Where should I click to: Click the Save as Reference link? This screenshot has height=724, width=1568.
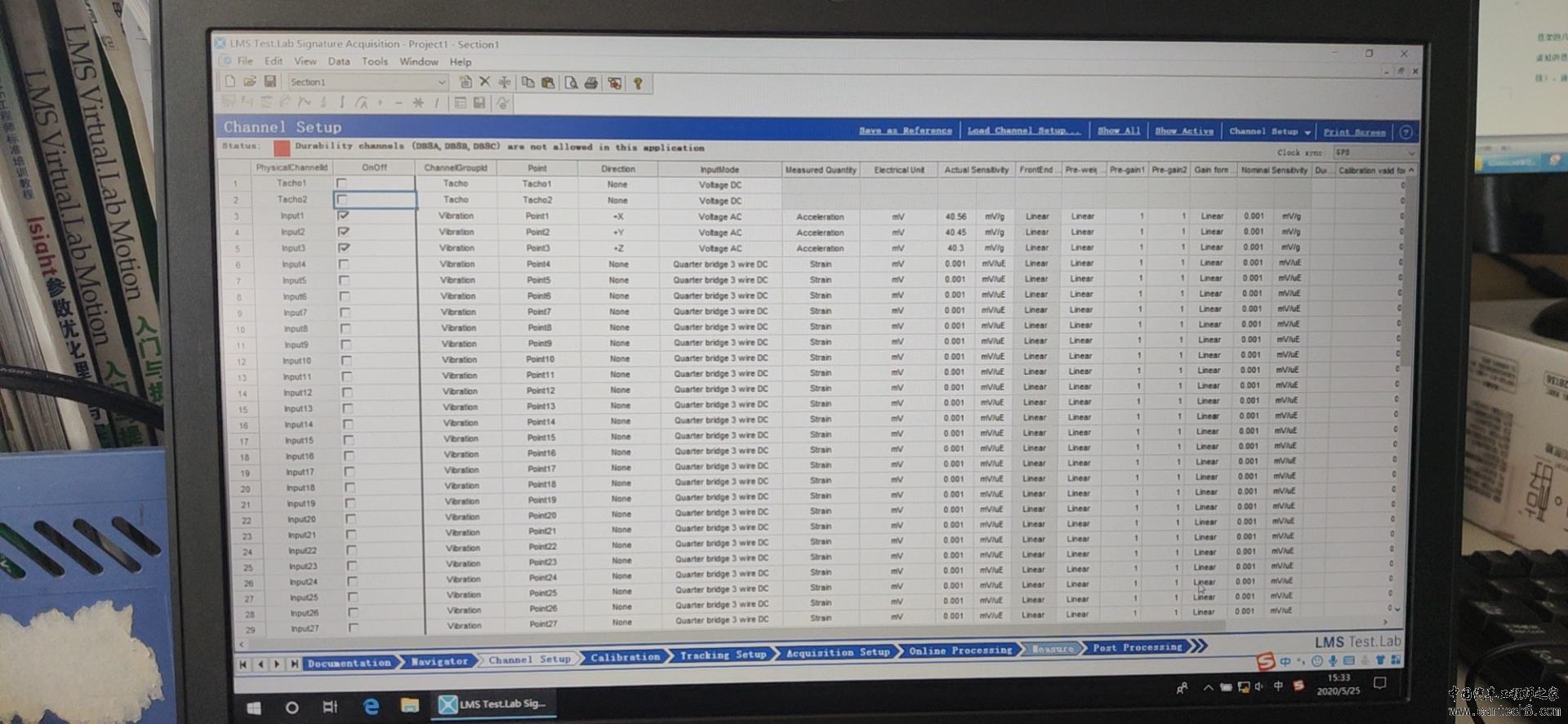click(x=906, y=131)
